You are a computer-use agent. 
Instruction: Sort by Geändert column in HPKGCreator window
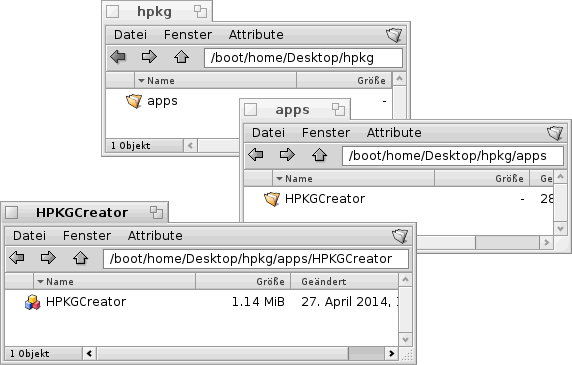click(x=344, y=282)
